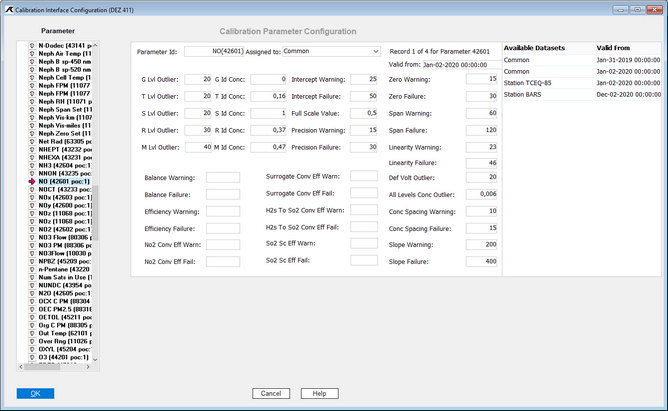
Task: Click the Linearity Warning field
Action: pos(481,147)
